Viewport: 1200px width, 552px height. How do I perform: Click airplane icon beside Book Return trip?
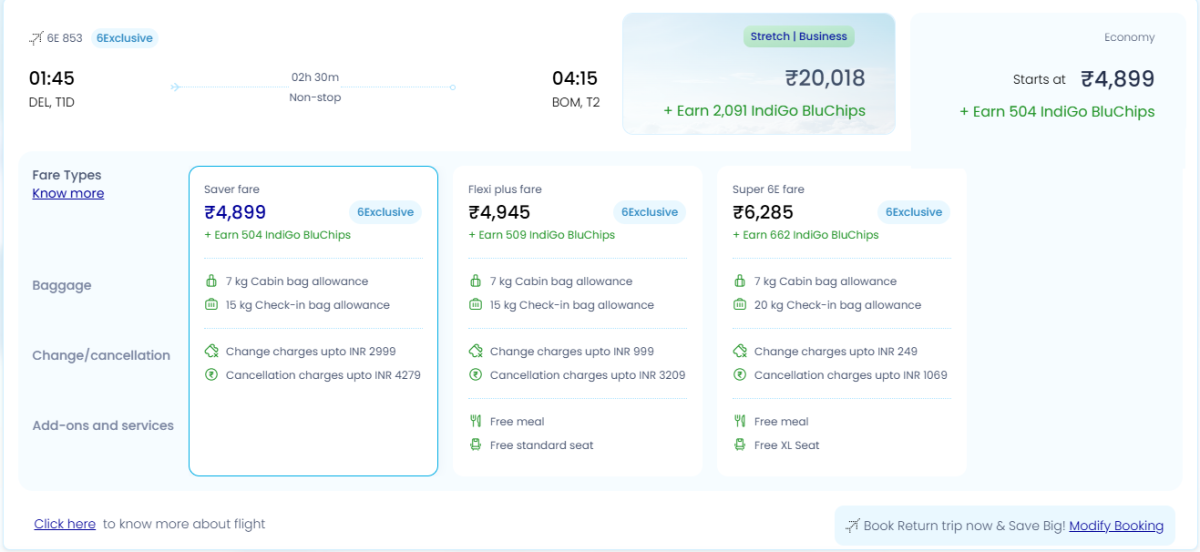[x=852, y=525]
